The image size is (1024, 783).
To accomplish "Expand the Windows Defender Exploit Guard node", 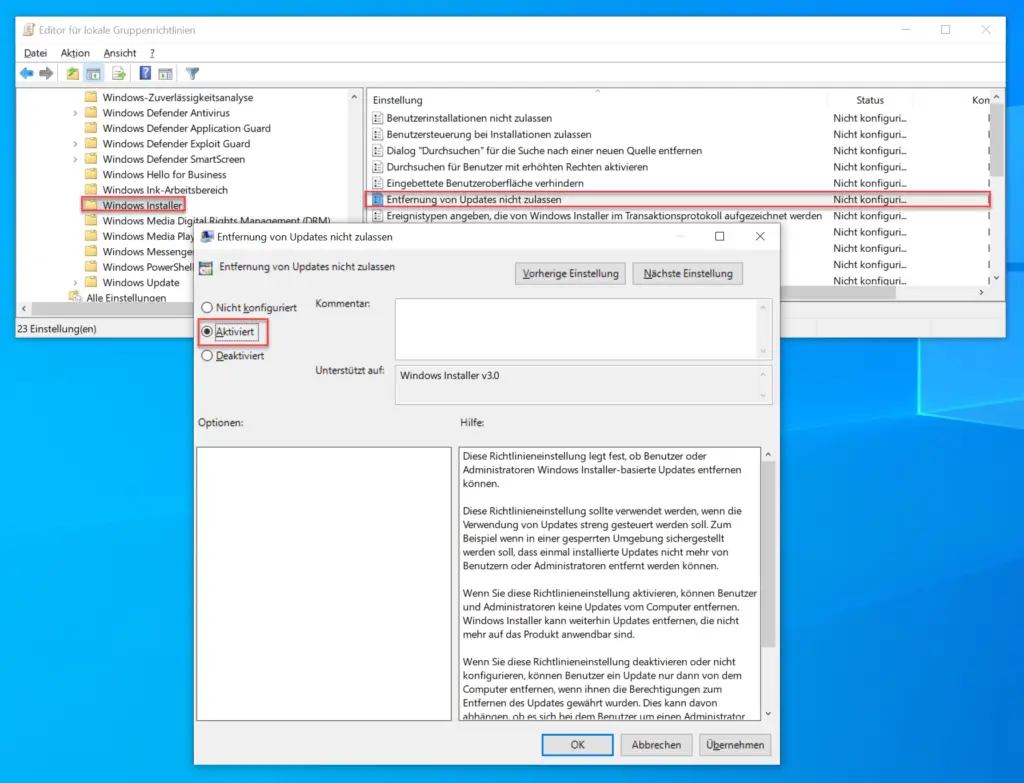I will point(75,144).
